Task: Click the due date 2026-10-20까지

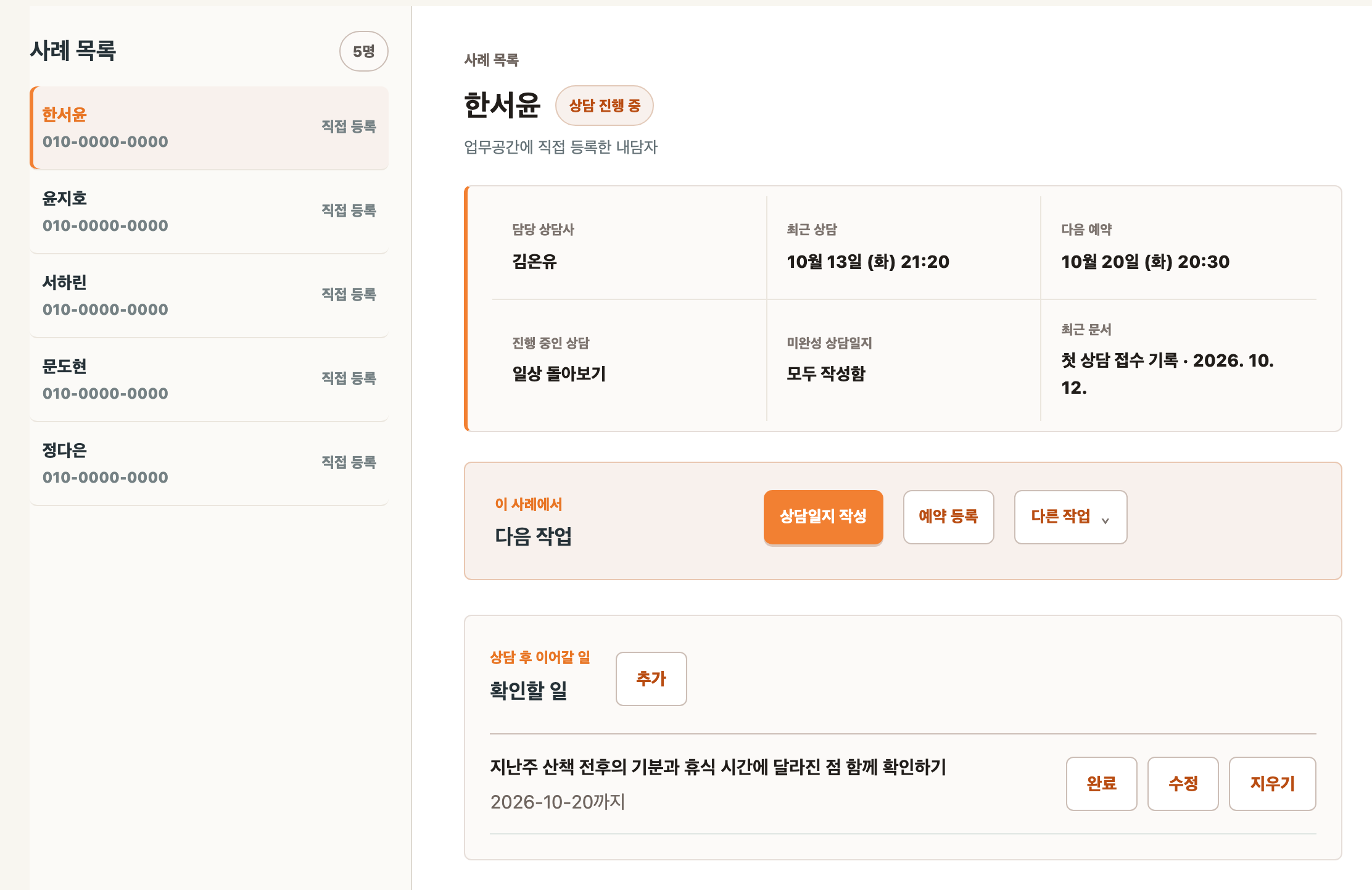Action: pos(558,802)
